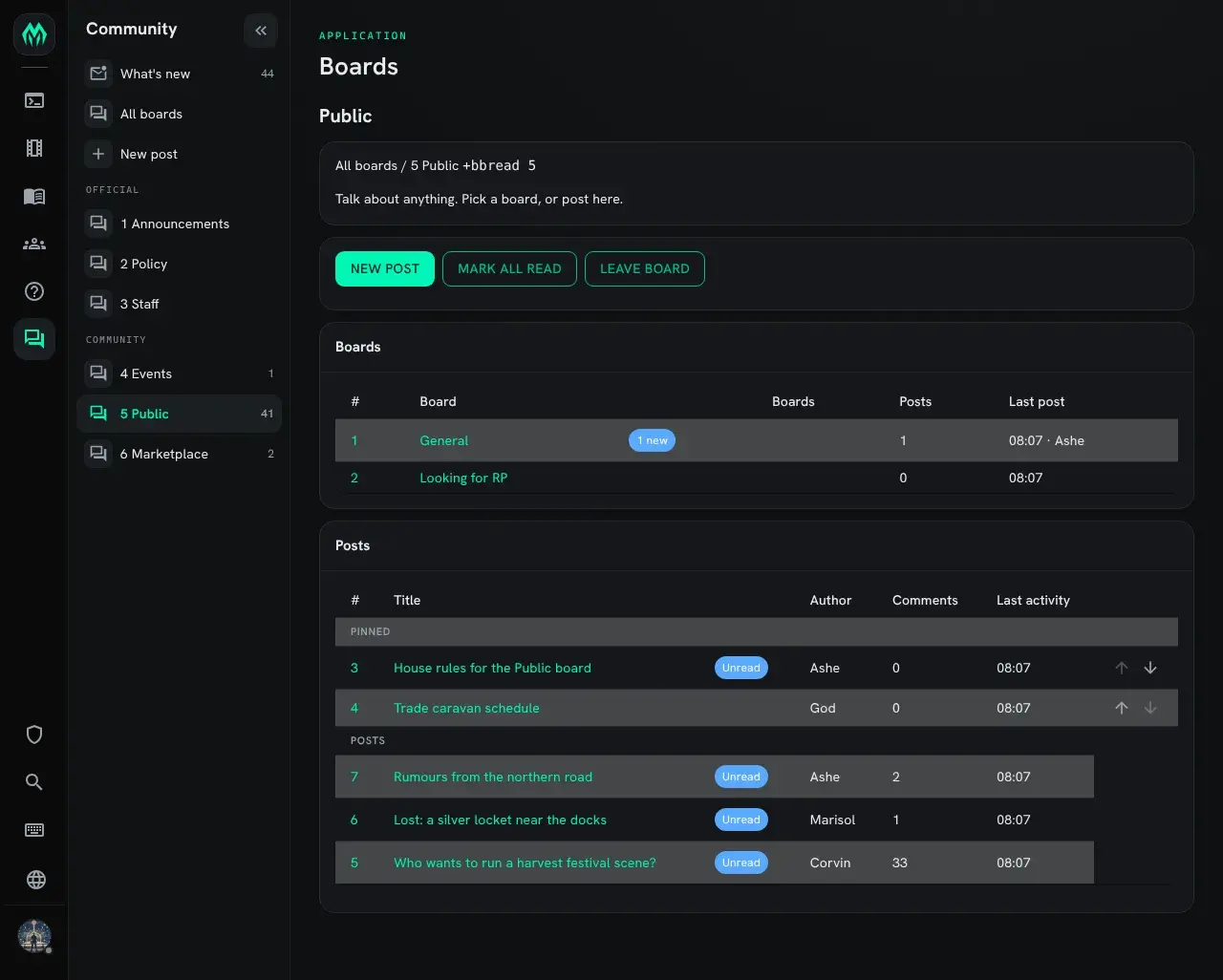Open the terminal console icon in rail
Screen dimensions: 1223x980
(34, 100)
